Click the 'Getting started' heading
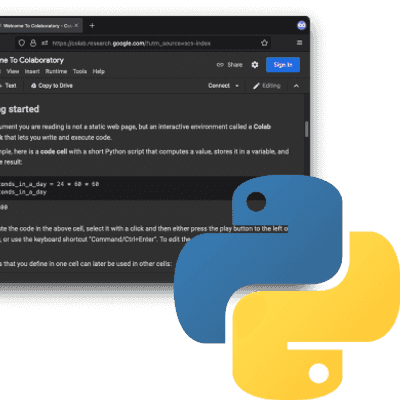The image size is (400, 400). pos(20,109)
